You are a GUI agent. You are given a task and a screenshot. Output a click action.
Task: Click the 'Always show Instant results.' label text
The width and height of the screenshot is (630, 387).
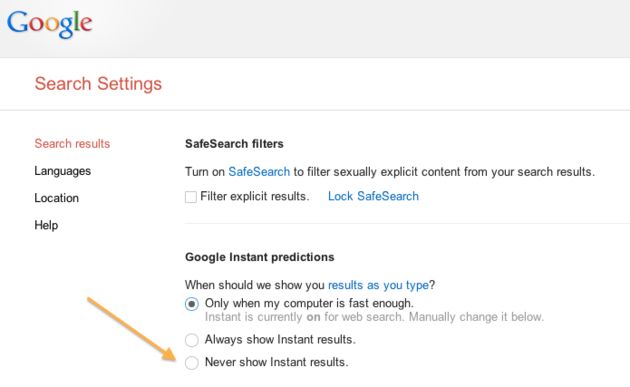pyautogui.click(x=280, y=340)
